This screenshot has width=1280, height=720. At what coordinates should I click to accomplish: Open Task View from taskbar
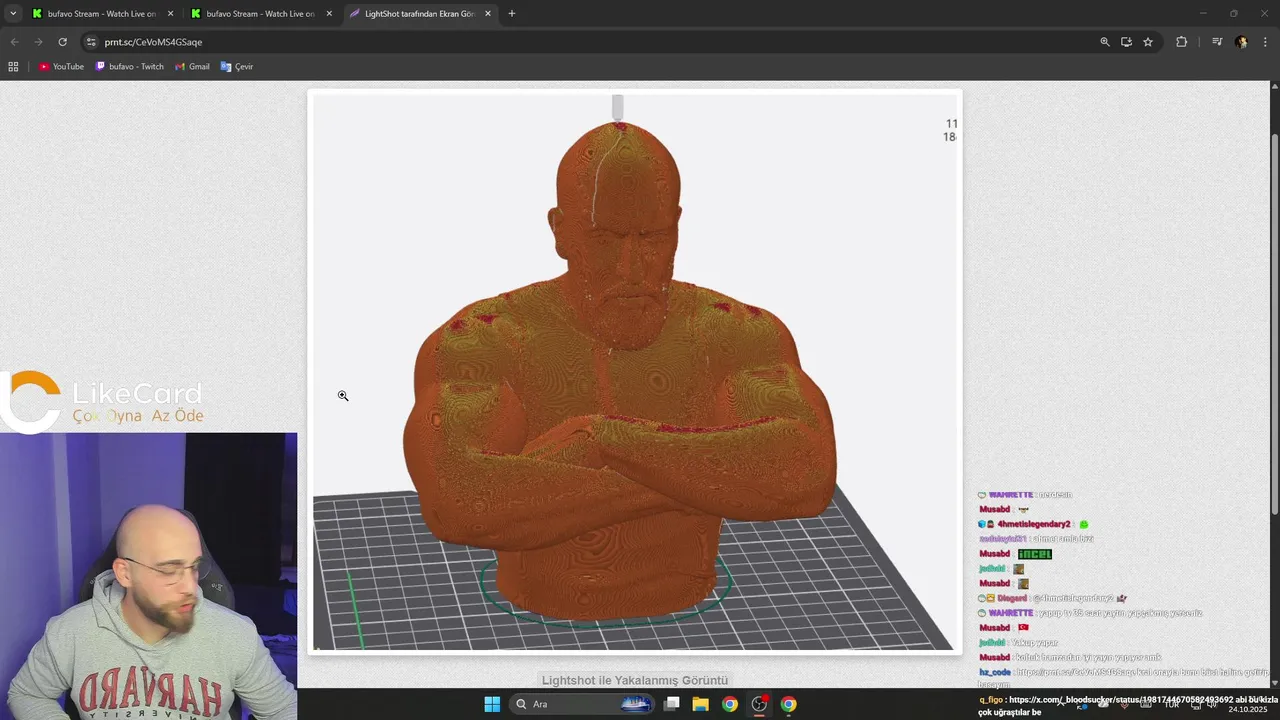point(672,704)
